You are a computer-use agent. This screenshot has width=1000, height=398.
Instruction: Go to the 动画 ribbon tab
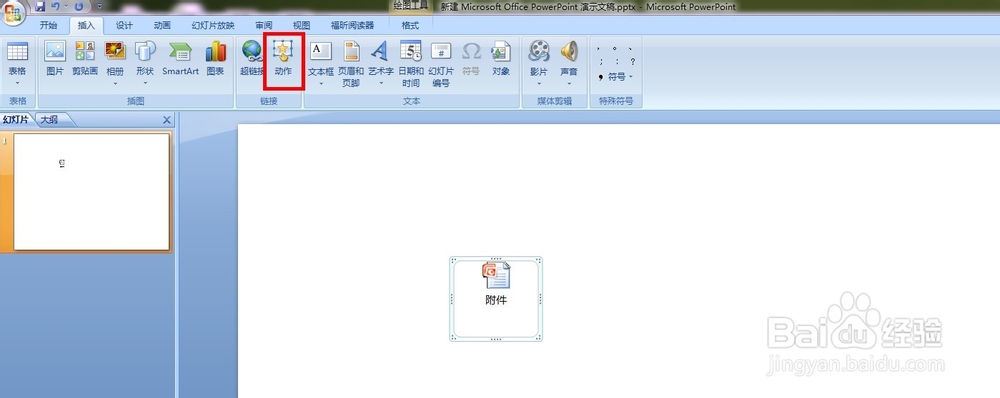162,26
